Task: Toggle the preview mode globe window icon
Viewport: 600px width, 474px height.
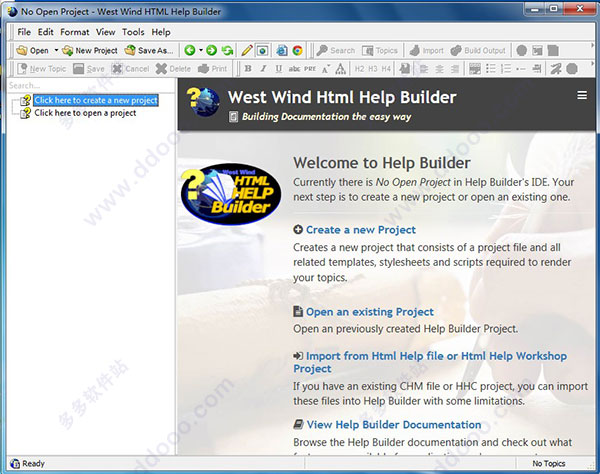Action: pyautogui.click(x=262, y=50)
